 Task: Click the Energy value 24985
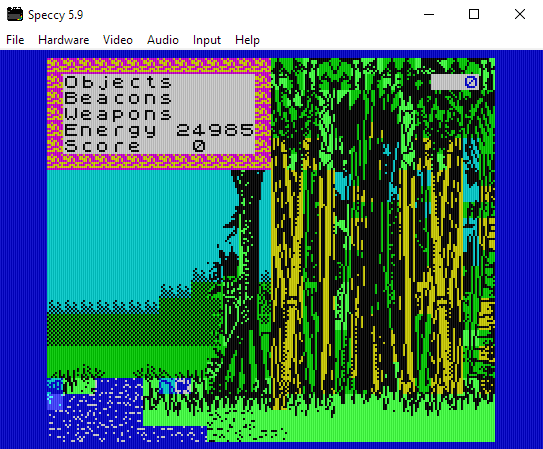coord(215,130)
